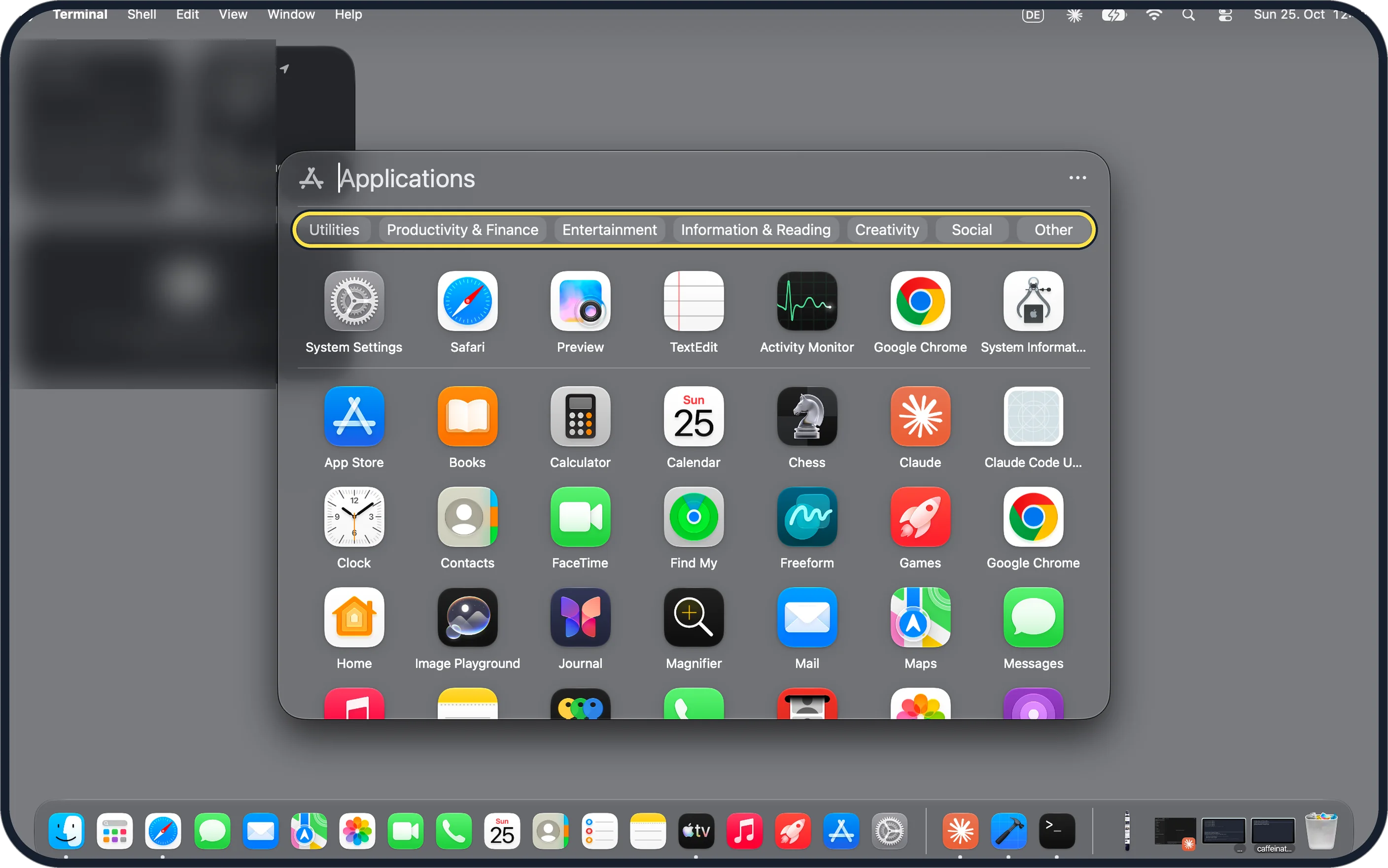Open Finder from the Dock

[x=67, y=831]
